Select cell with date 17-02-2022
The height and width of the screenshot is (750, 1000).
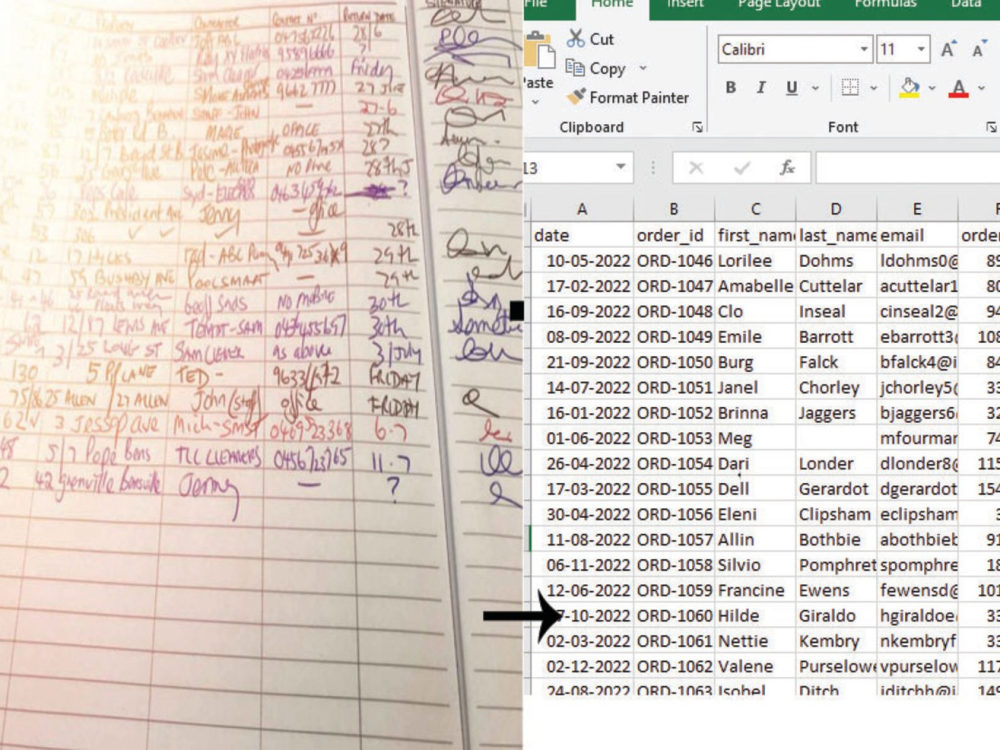(582, 286)
